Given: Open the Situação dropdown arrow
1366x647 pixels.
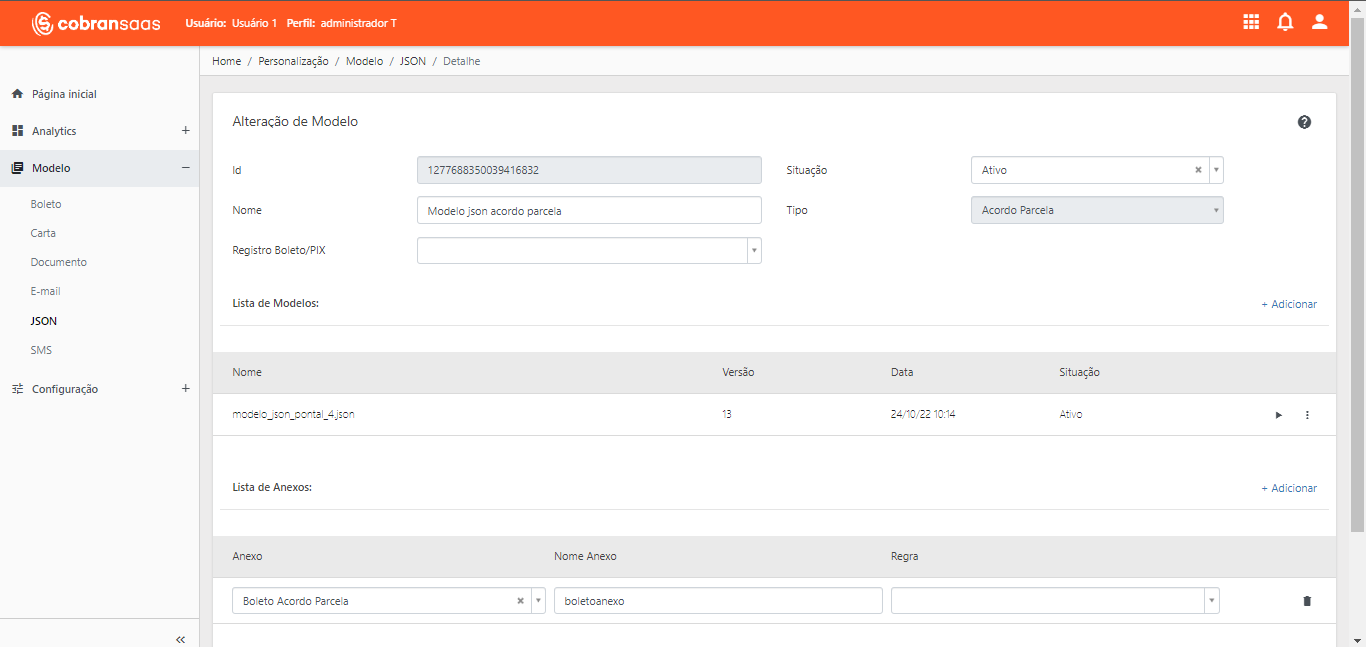Looking at the screenshot, I should (x=1216, y=170).
